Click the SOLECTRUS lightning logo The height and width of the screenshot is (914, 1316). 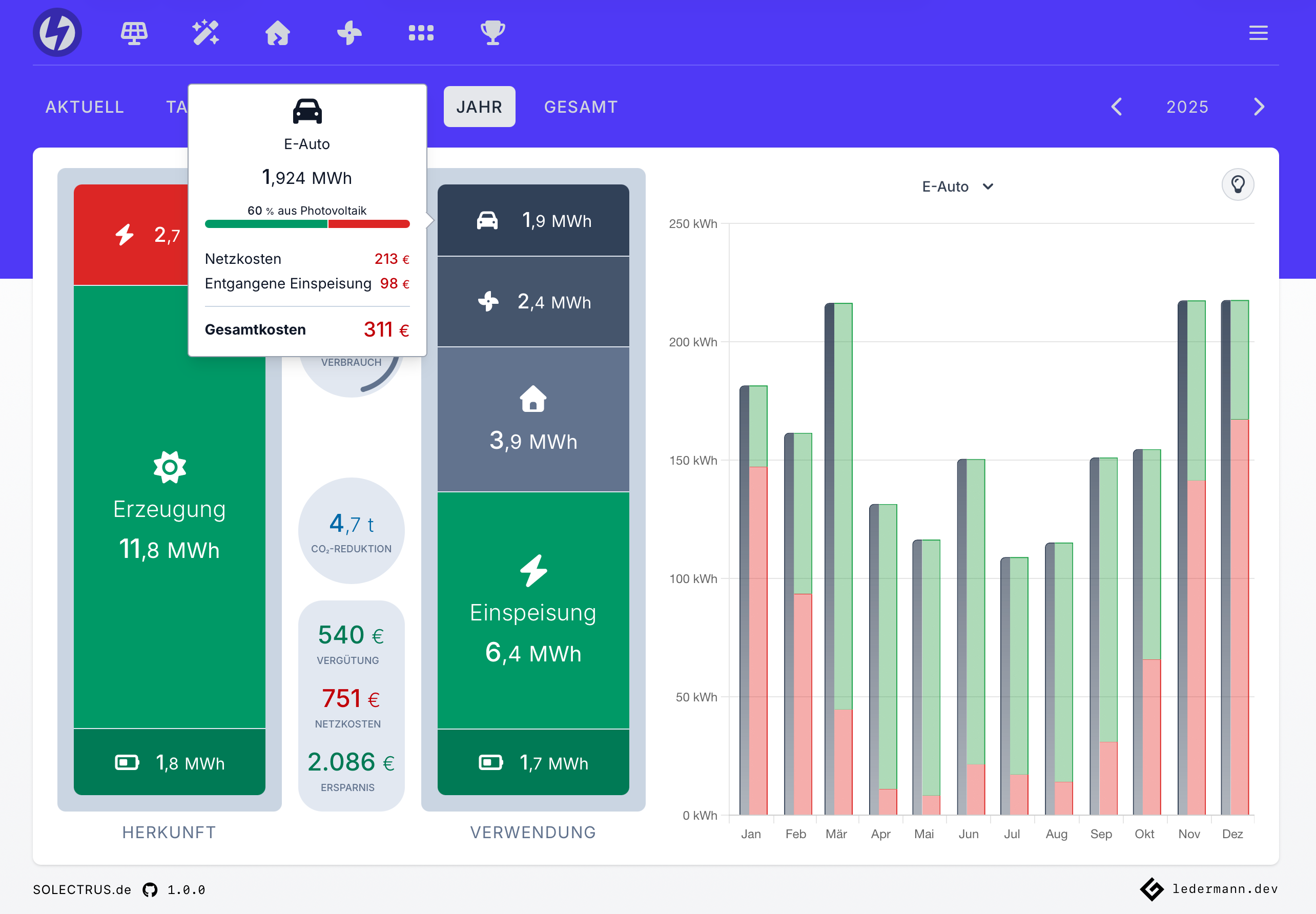click(57, 32)
